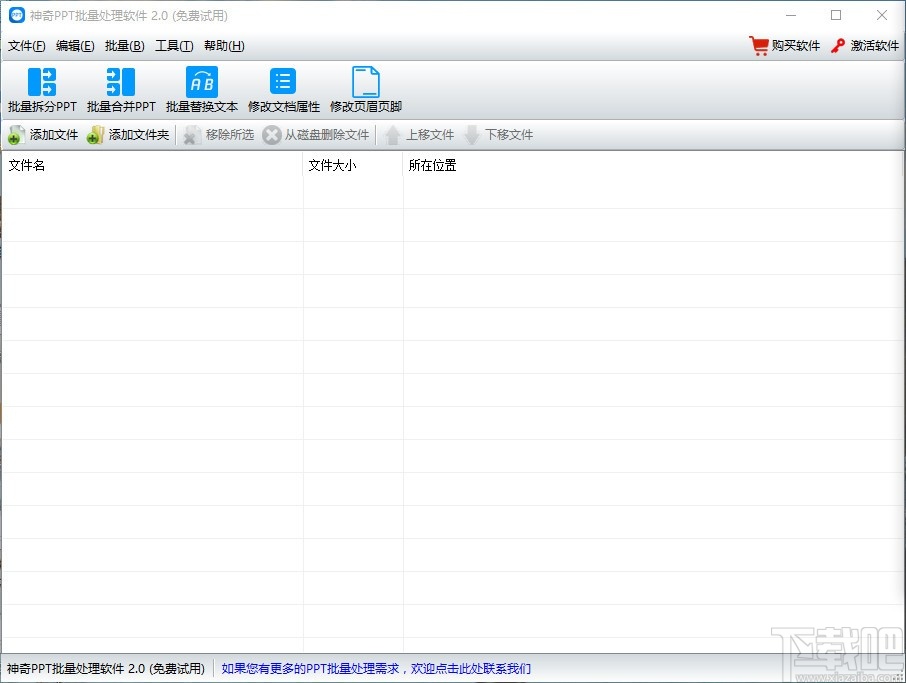The width and height of the screenshot is (906, 683).
Task: Open 修改文档属性 document properties tool
Action: click(x=283, y=90)
